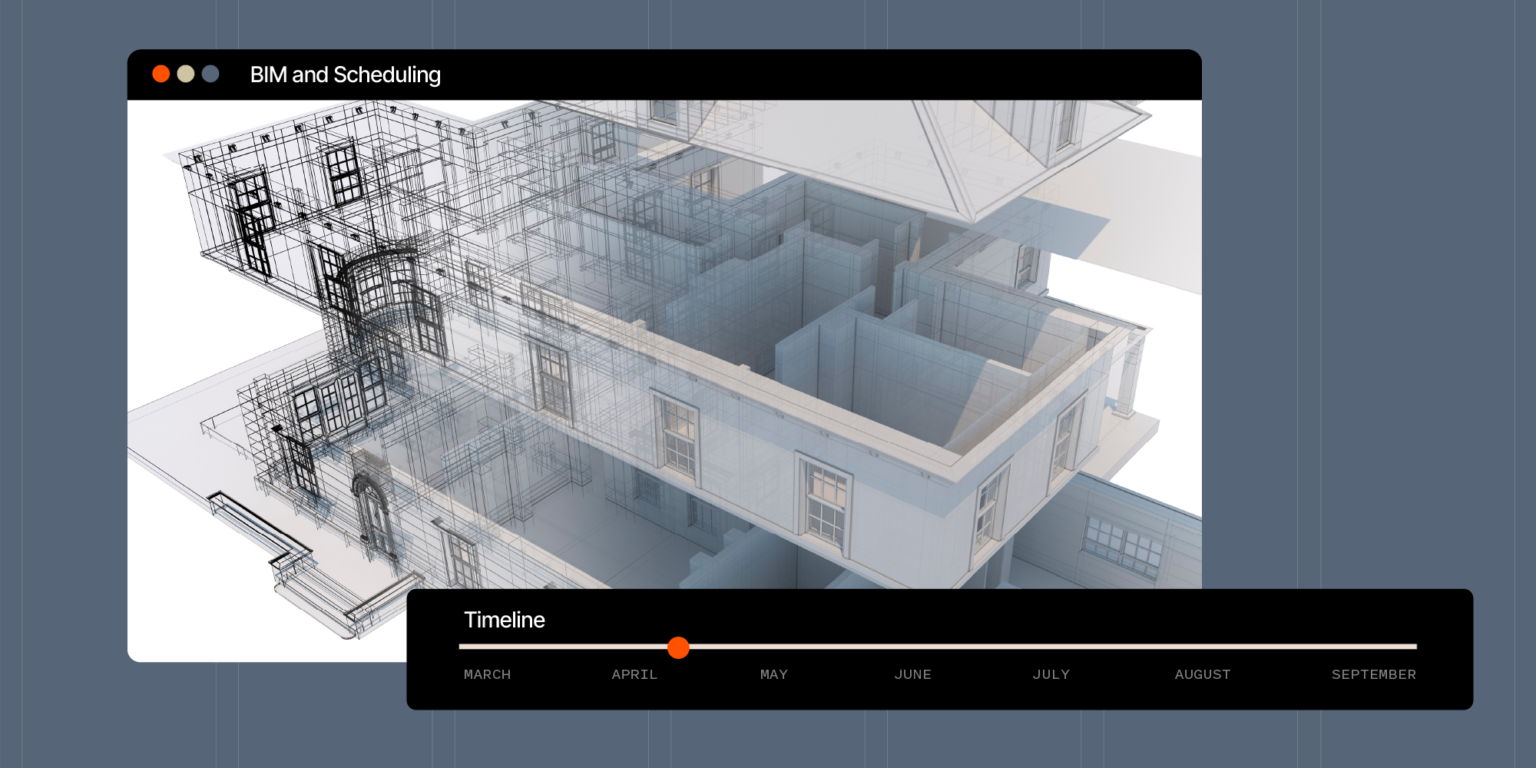
Task: Jump to MAY on the timeline
Action: (x=774, y=675)
